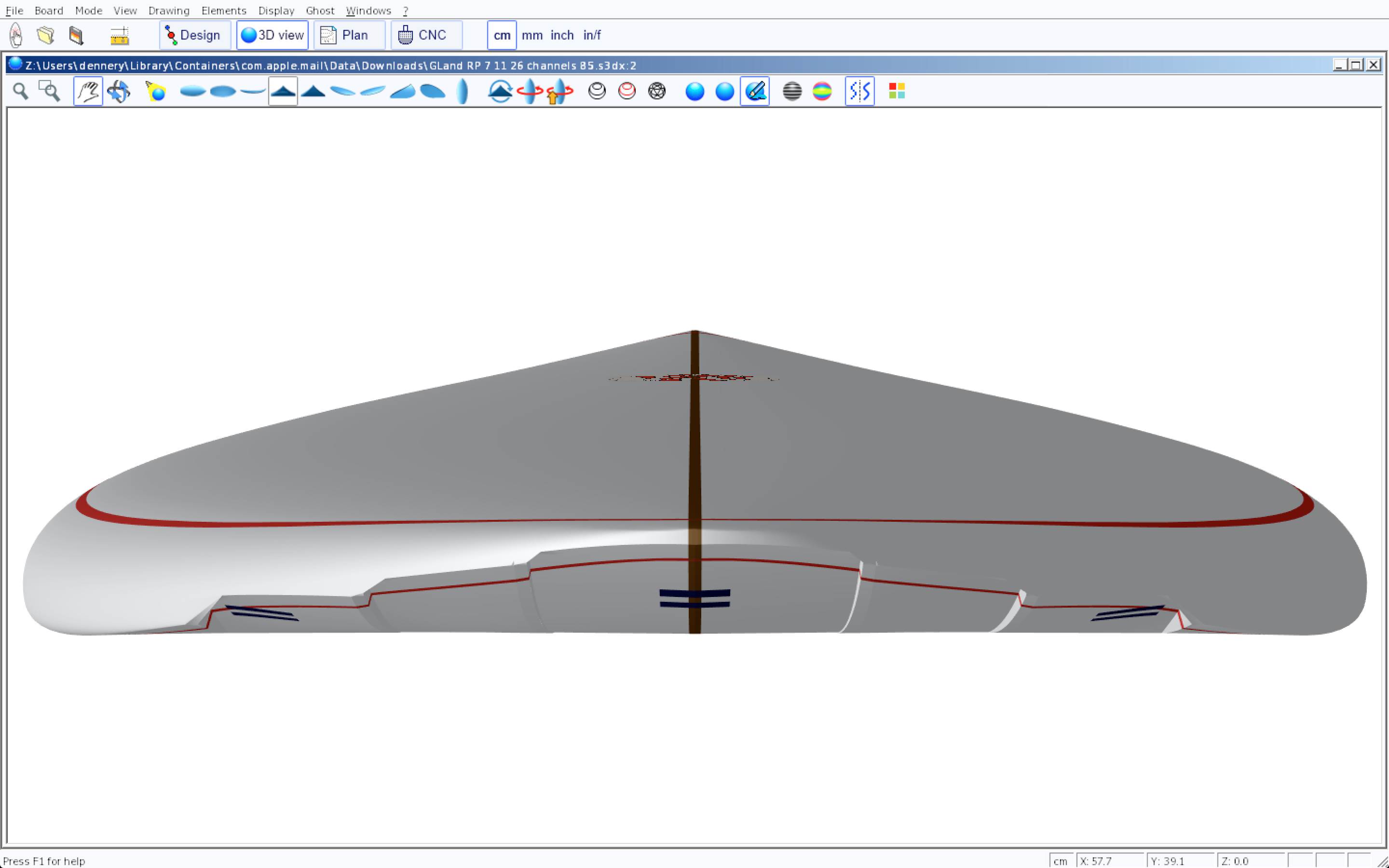This screenshot has width=1389, height=868.
Task: Select the hand pan tool
Action: pyautogui.click(x=88, y=91)
